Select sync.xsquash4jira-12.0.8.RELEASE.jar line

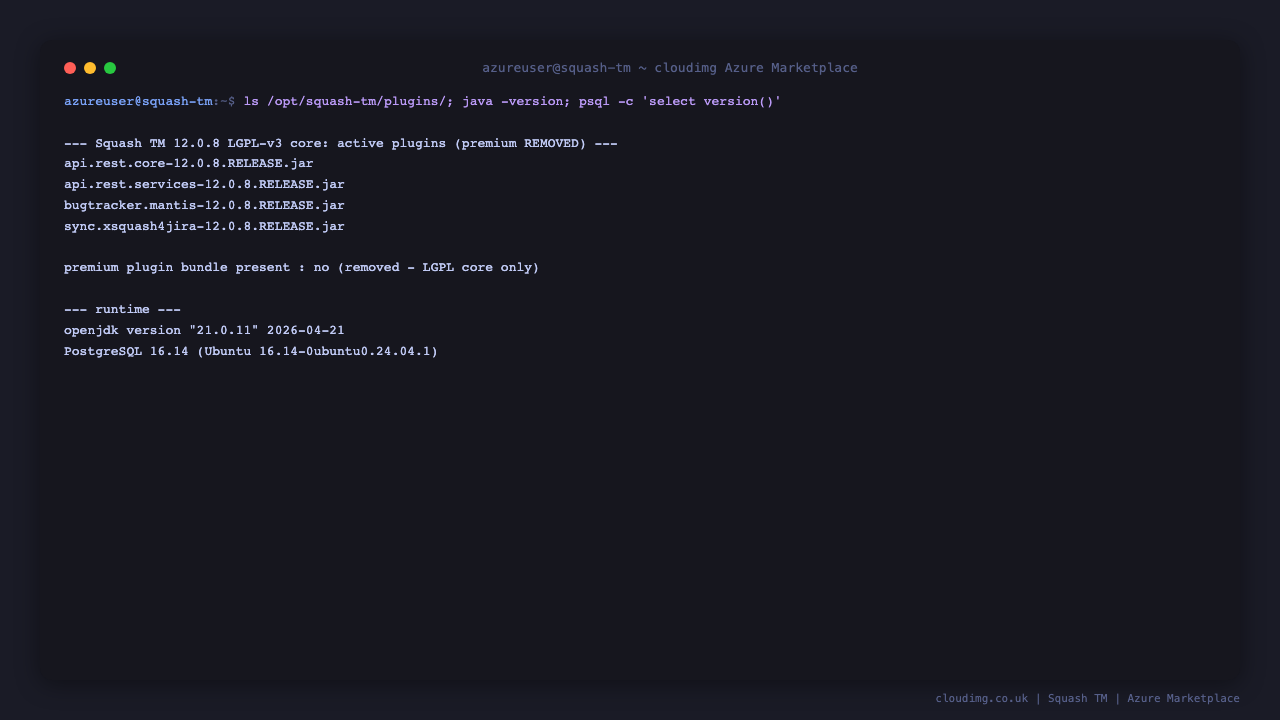coord(204,227)
